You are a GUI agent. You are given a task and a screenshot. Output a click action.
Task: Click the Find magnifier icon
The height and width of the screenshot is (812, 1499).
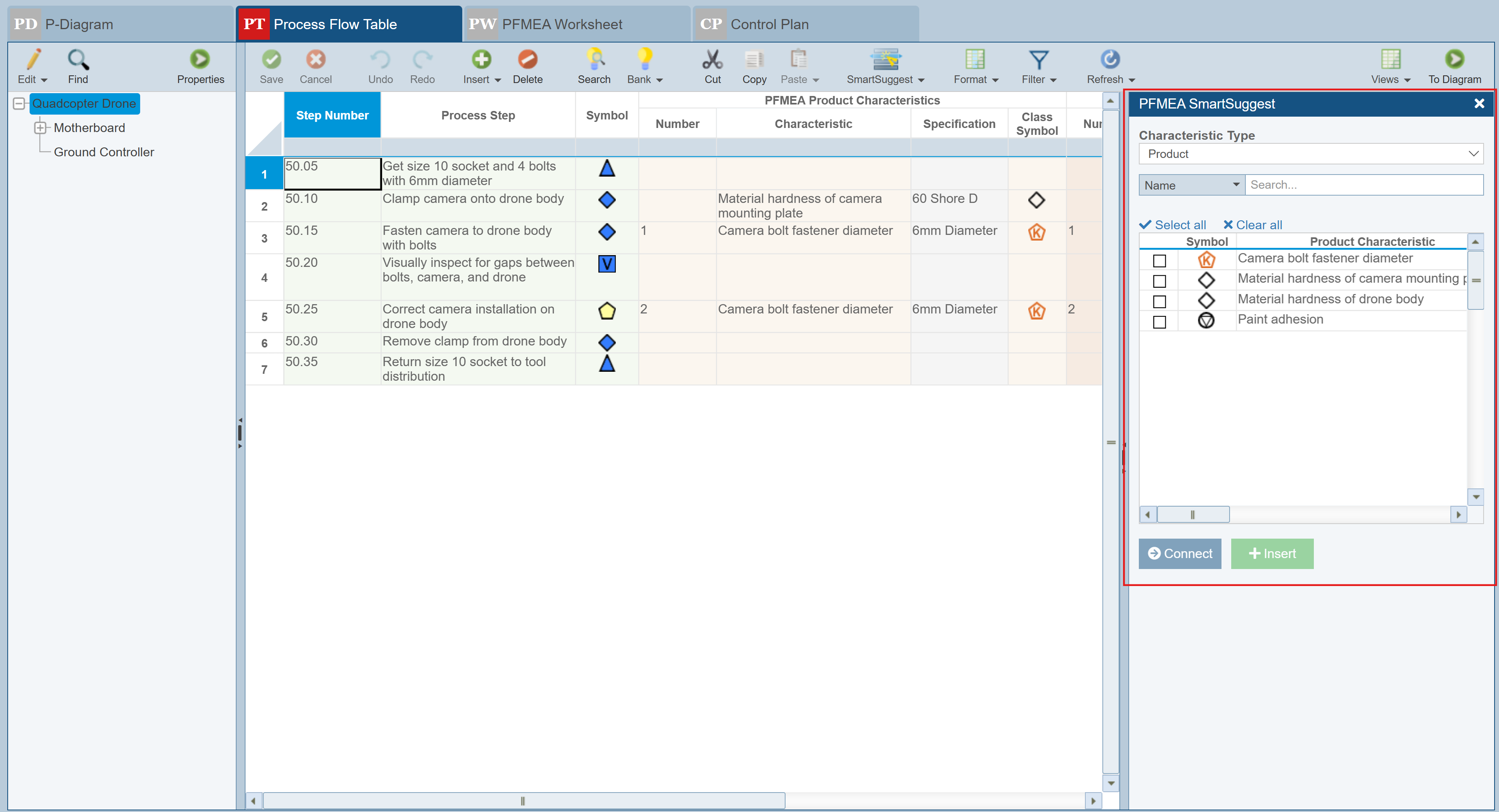(x=78, y=60)
